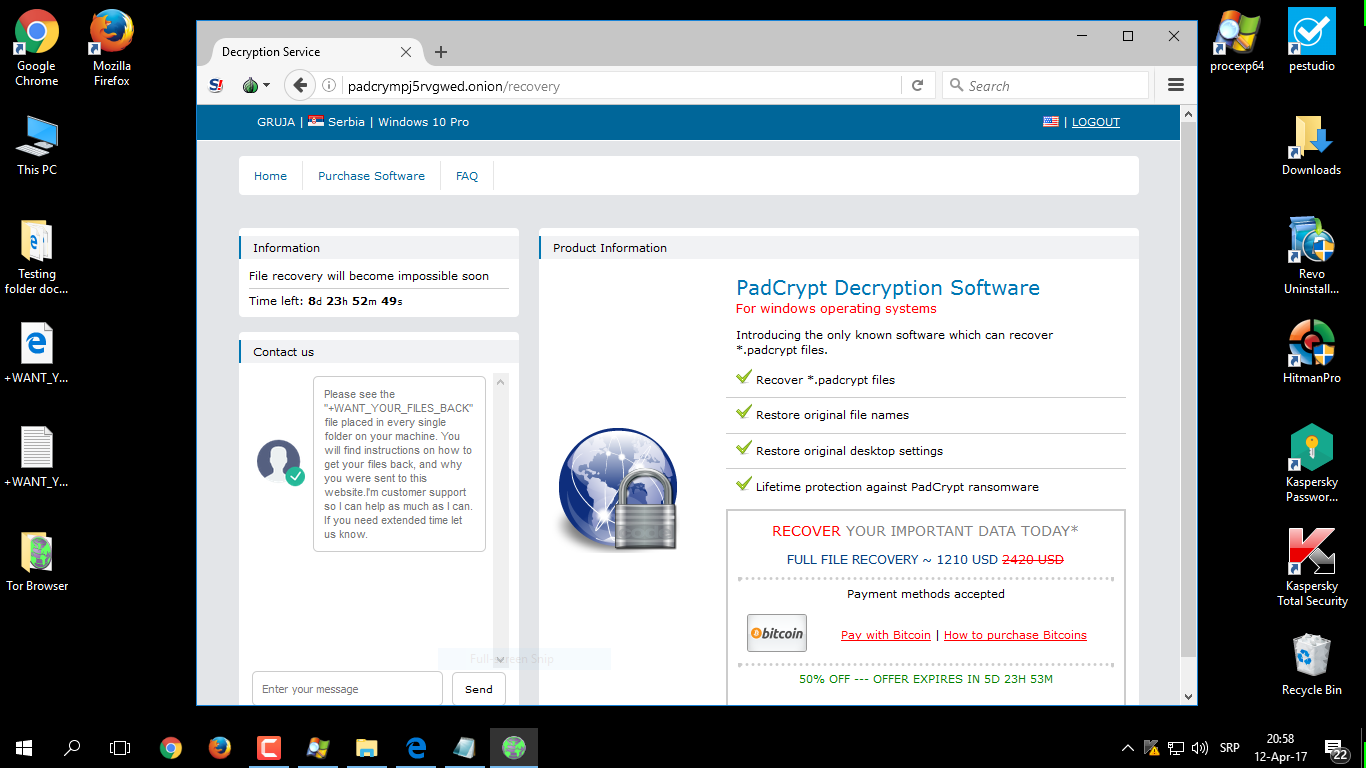Viewport: 1366px width, 768px height.
Task: Select the HitmanPro desktop icon
Action: pyautogui.click(x=1312, y=352)
